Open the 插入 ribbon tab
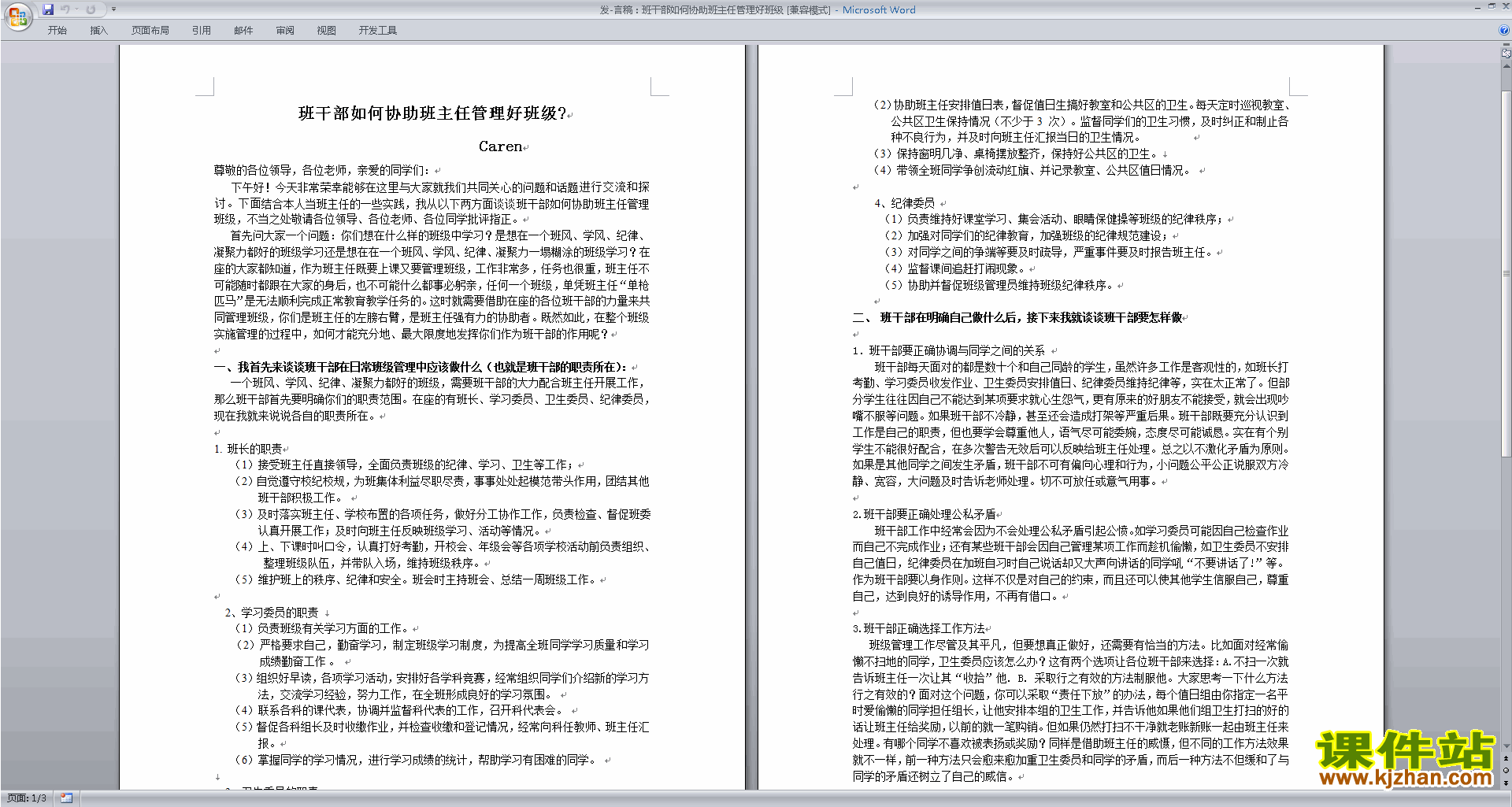1512x807 pixels. point(98,31)
